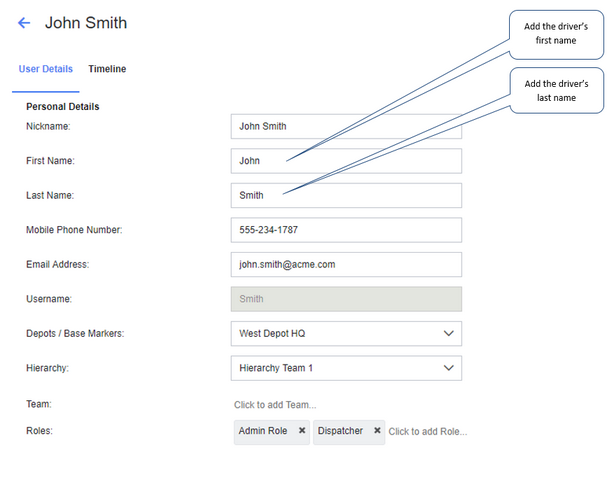
Task: Click the Nickname input field
Action: click(346, 127)
